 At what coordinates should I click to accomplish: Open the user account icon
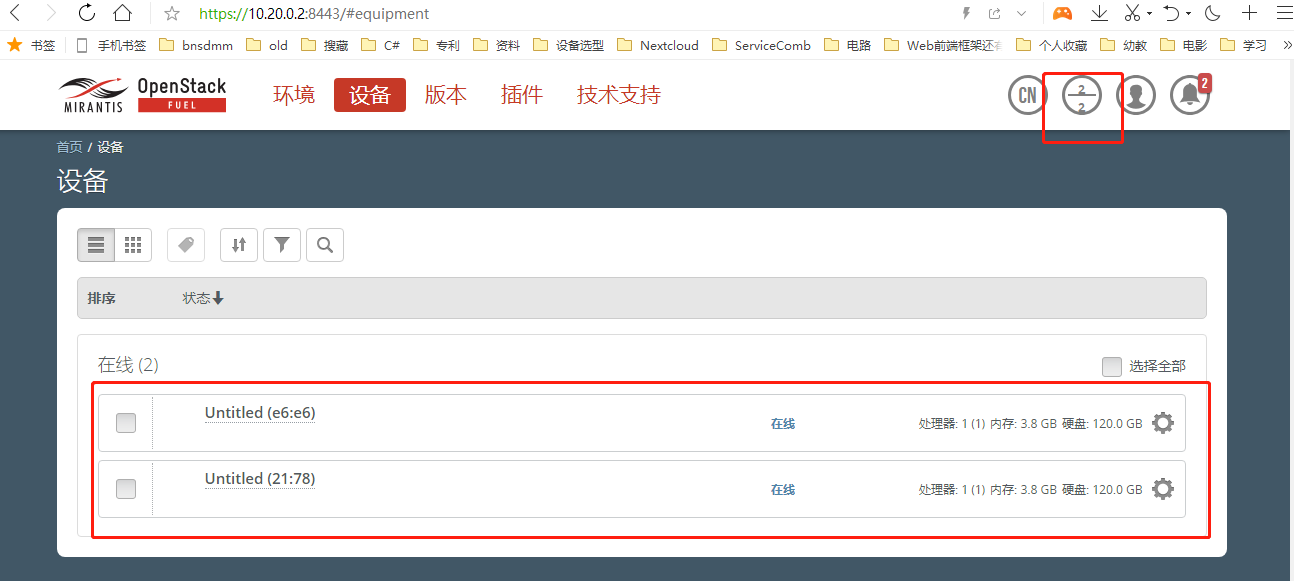click(x=1135, y=95)
